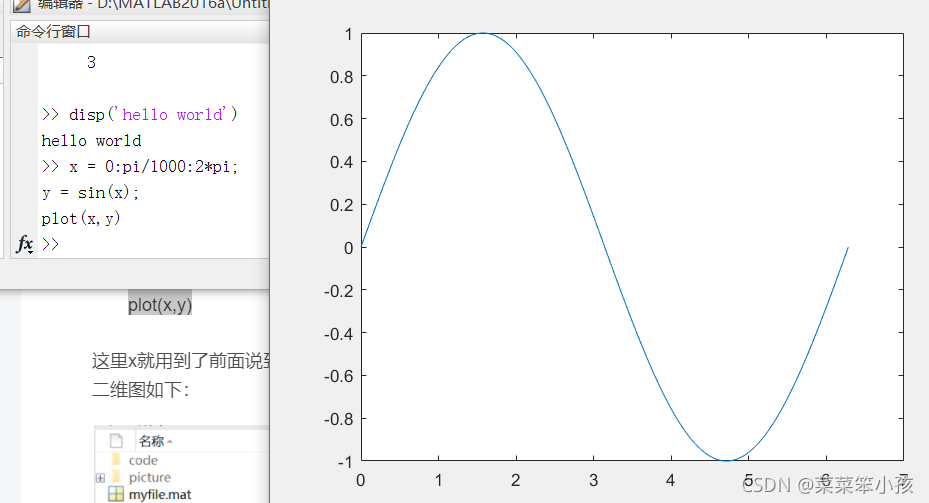Click the x = 0:pi/1000:2*pi; line
Viewport: 929px width, 503px height.
click(140, 166)
